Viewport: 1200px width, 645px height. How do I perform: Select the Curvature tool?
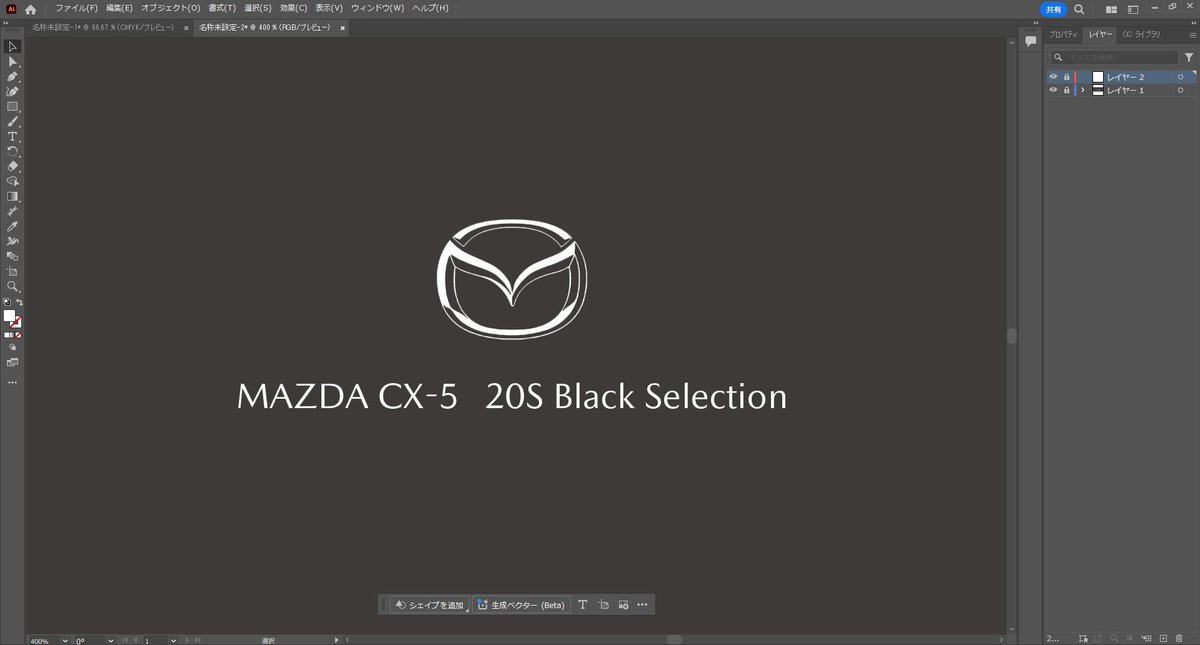[13, 91]
